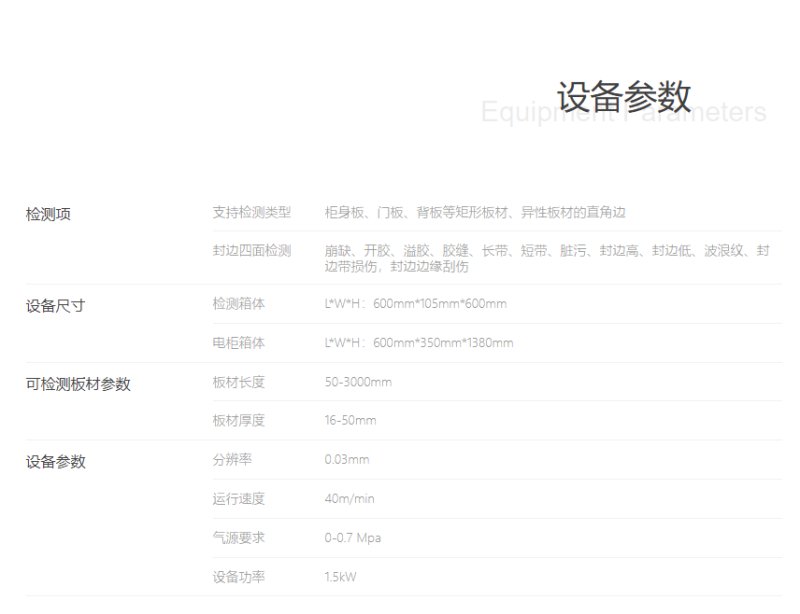Click the 气源要求 row label
The height and width of the screenshot is (614, 800).
238,537
